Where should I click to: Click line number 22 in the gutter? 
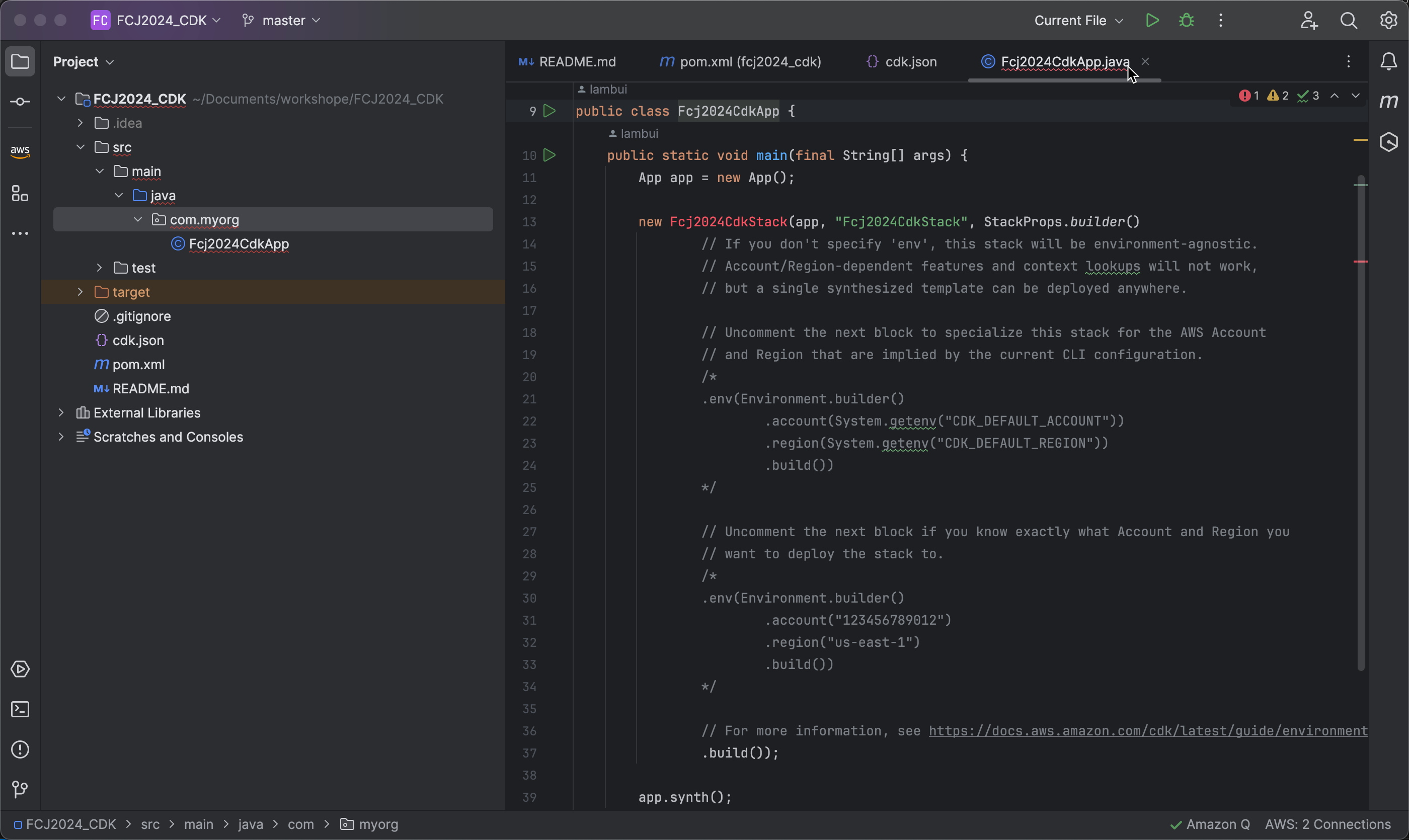(x=529, y=421)
